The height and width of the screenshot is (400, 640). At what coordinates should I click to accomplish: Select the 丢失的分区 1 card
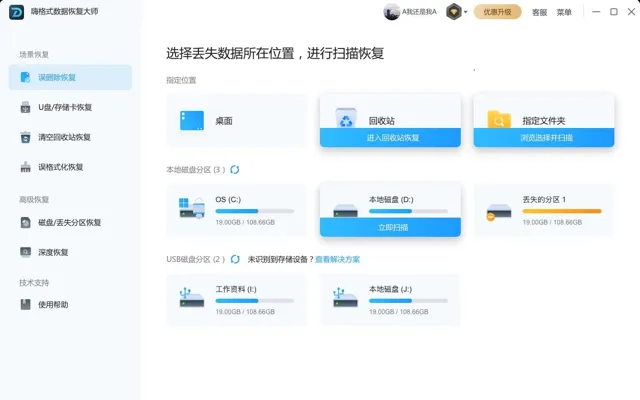pos(544,210)
